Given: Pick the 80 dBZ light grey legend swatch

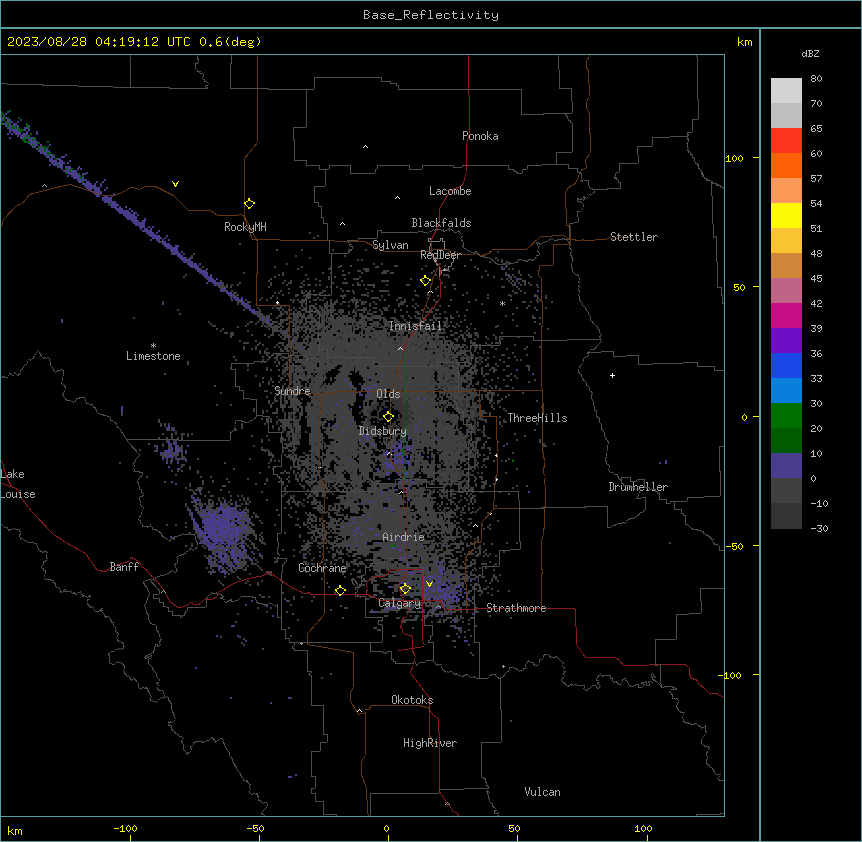Looking at the screenshot, I should 786,91.
